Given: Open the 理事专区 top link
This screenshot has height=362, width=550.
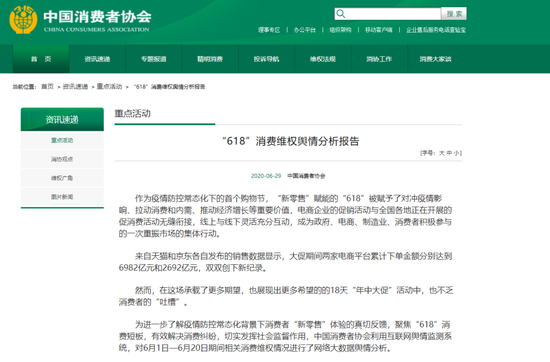Looking at the screenshot, I should coord(269,30).
